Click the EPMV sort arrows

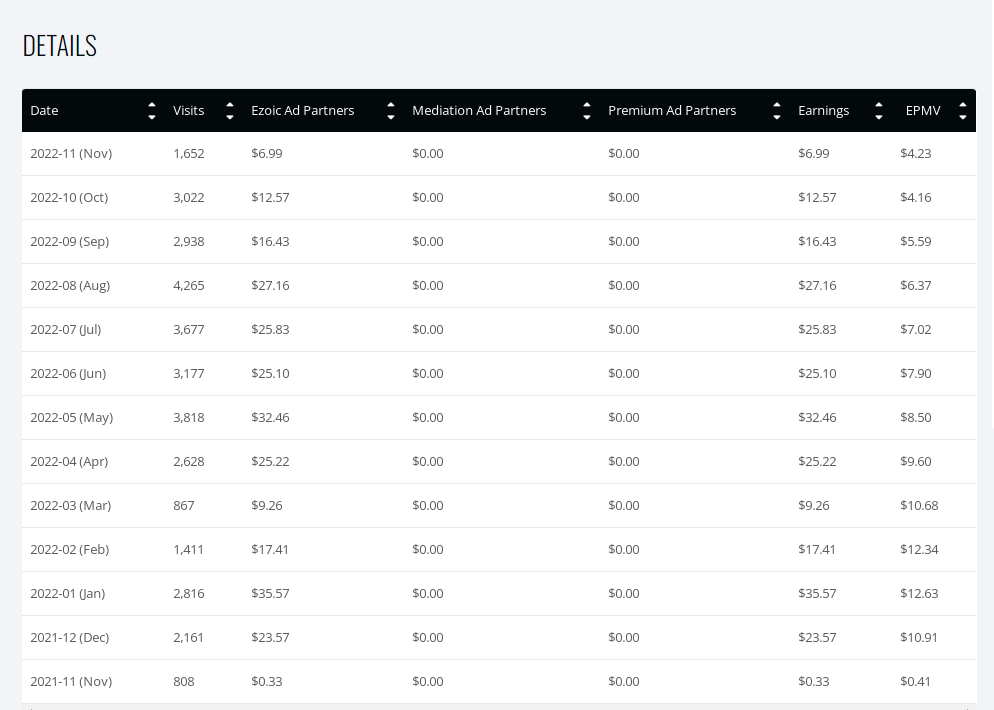962,111
